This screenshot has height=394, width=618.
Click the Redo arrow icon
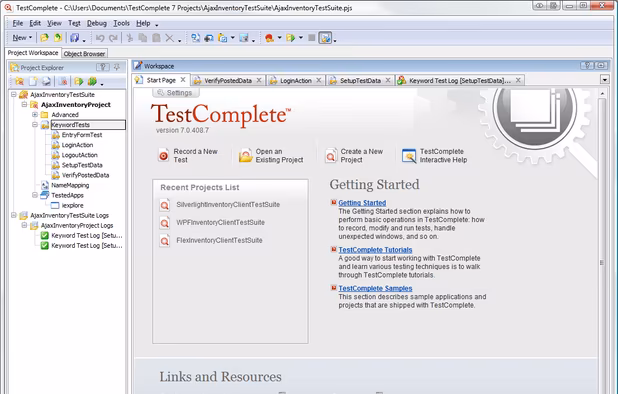tap(114, 38)
